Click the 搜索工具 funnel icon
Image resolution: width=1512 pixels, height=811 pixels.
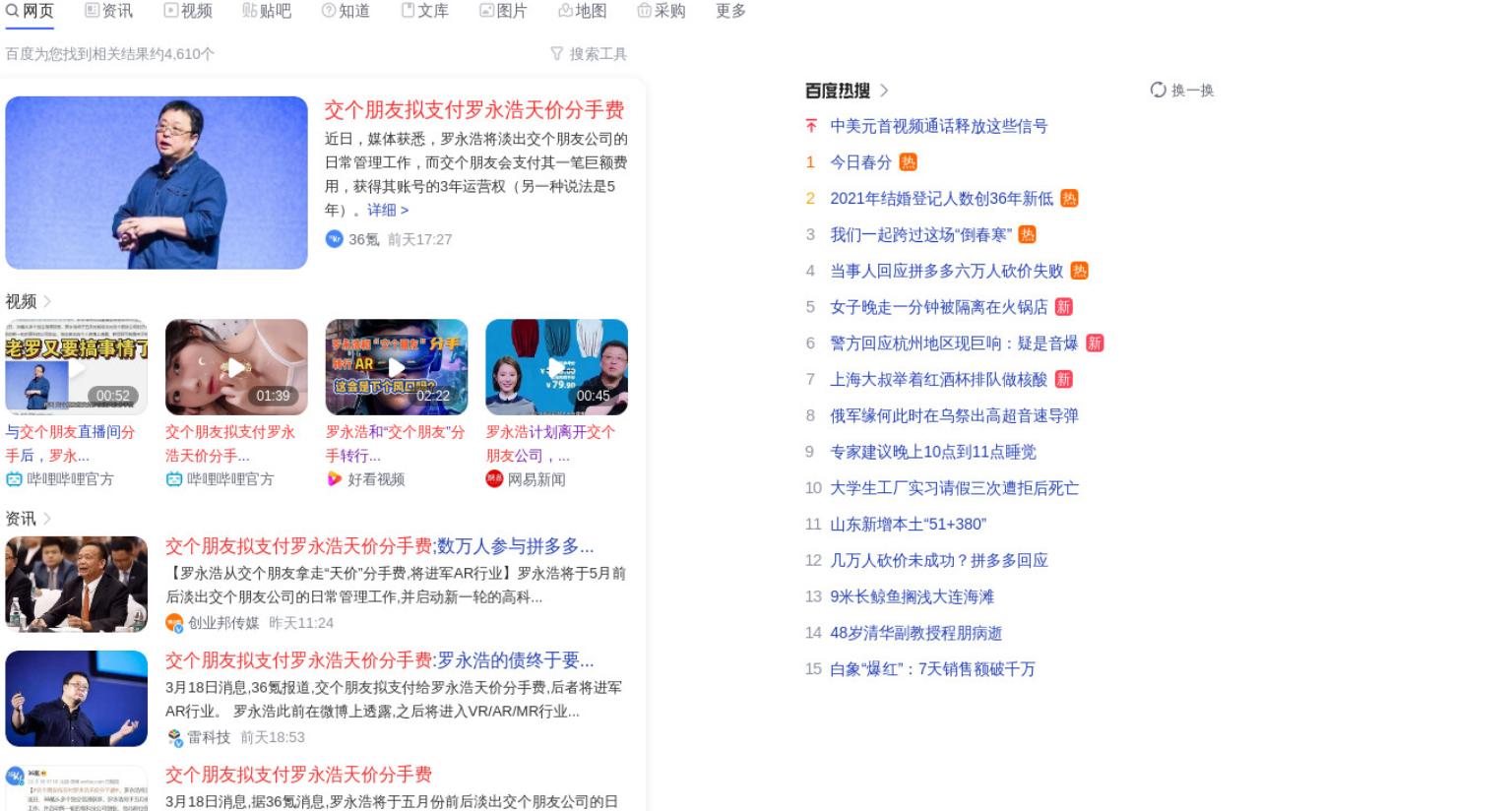click(557, 54)
